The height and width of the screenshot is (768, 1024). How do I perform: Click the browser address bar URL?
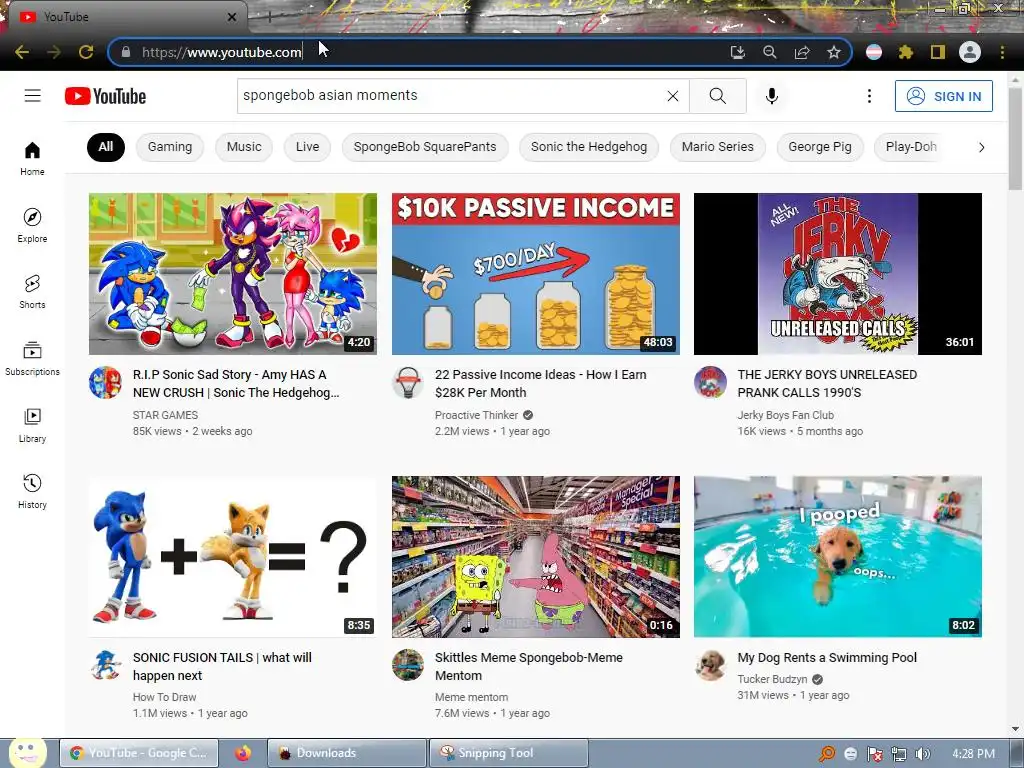pyautogui.click(x=221, y=52)
